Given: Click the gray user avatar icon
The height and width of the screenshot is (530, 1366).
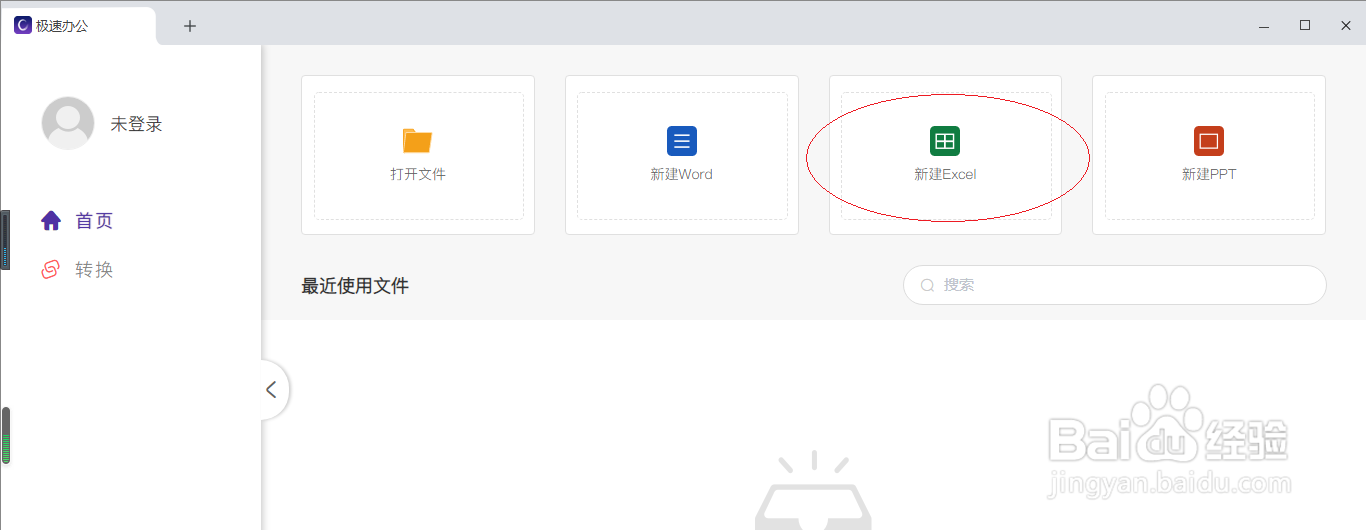Looking at the screenshot, I should [x=68, y=124].
